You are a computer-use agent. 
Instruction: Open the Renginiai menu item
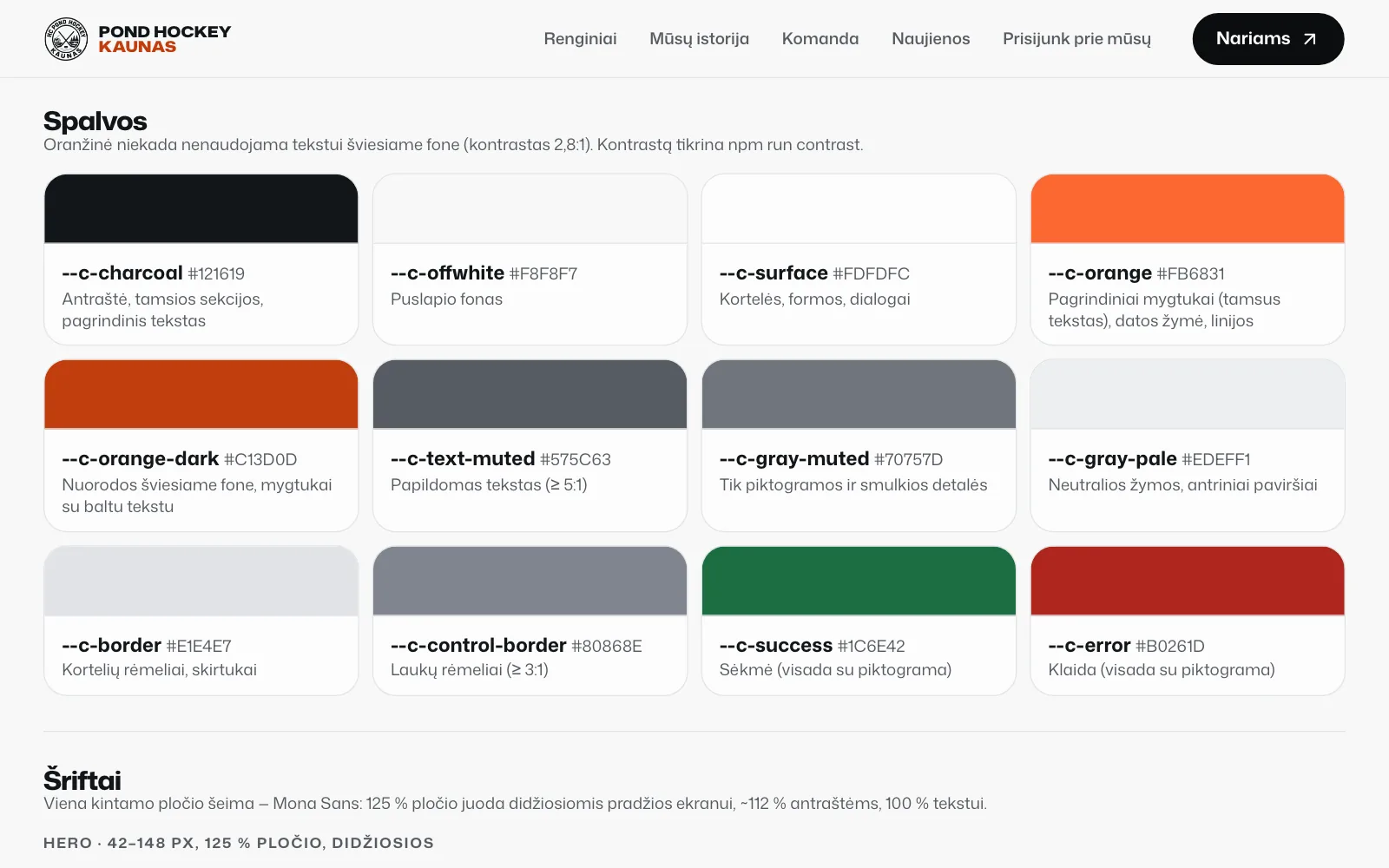pyautogui.click(x=580, y=39)
